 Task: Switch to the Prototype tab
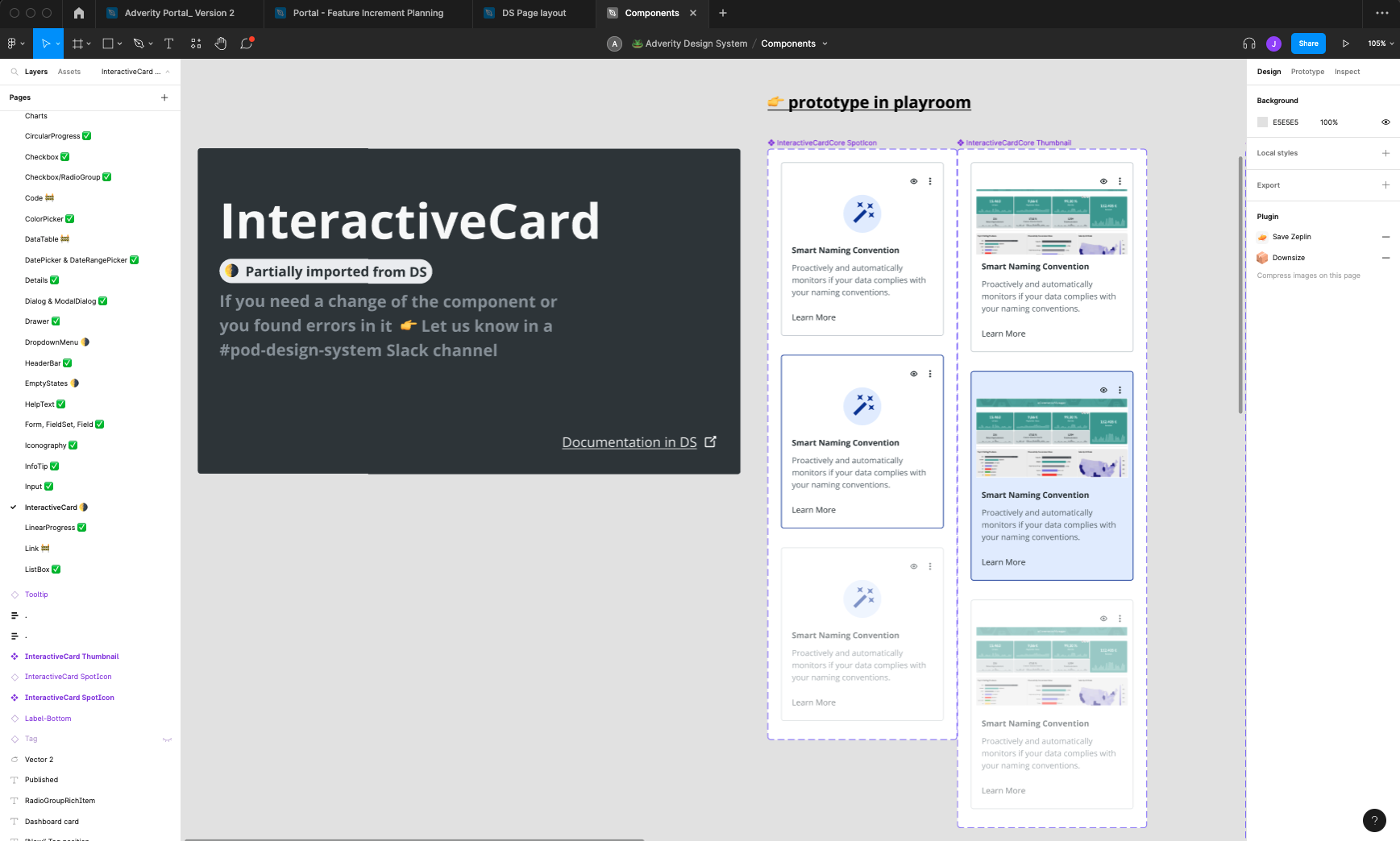click(x=1307, y=72)
